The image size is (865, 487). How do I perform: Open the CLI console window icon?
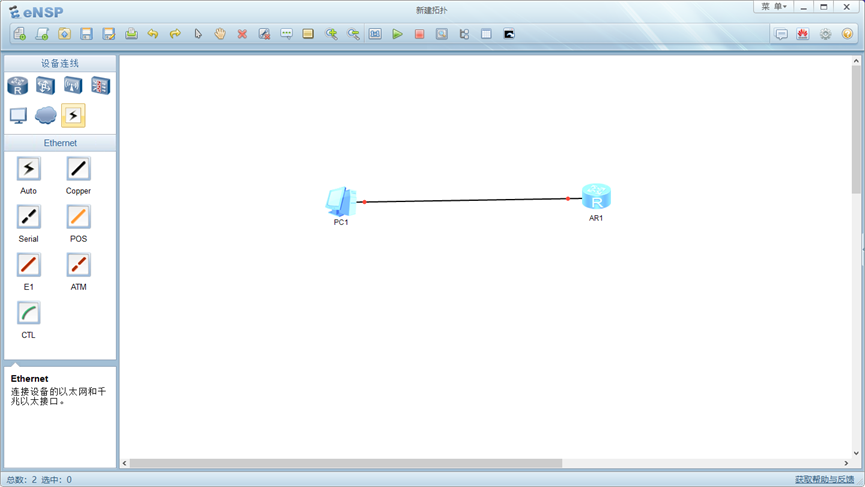pyautogui.click(x=509, y=34)
